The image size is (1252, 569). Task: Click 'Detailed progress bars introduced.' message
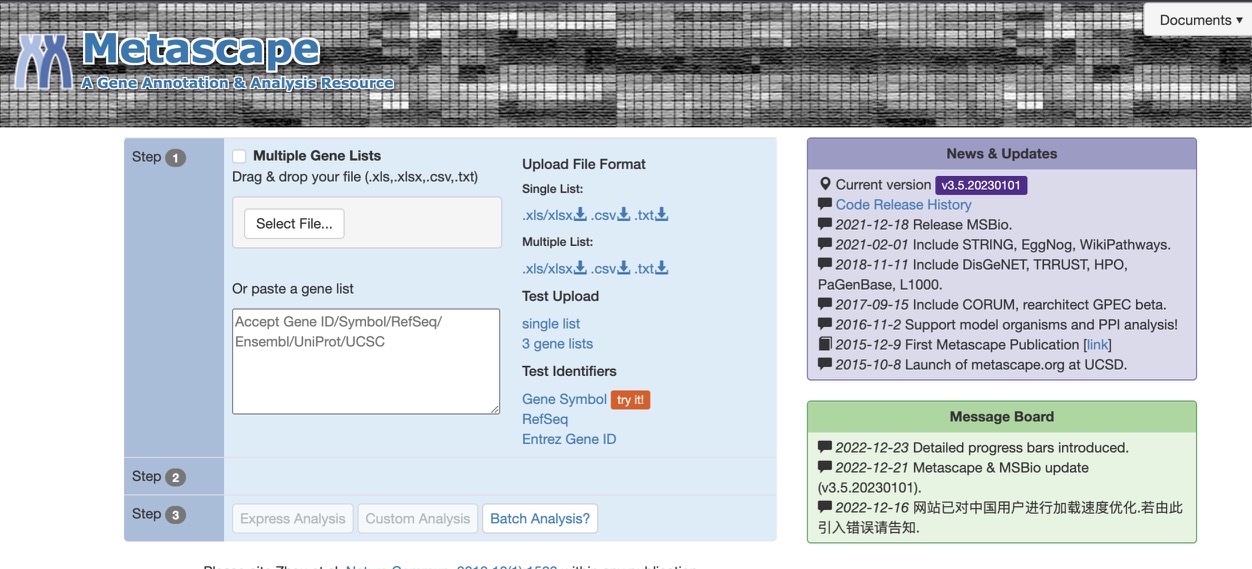pyautogui.click(x=1020, y=448)
